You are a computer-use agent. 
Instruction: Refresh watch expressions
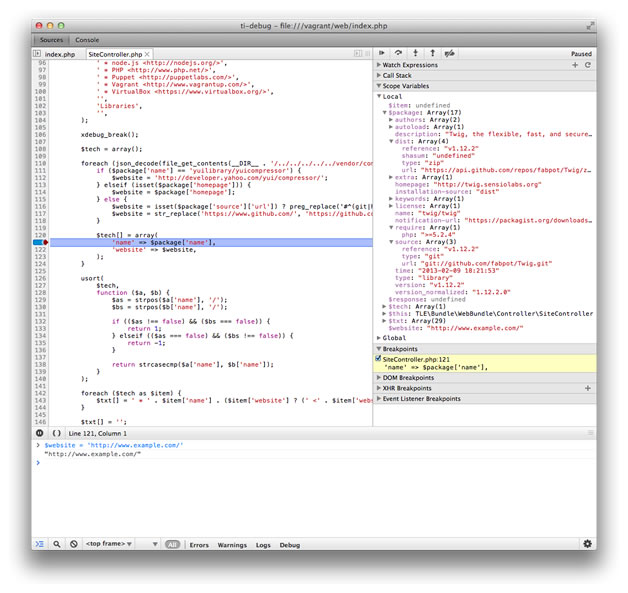click(x=587, y=64)
